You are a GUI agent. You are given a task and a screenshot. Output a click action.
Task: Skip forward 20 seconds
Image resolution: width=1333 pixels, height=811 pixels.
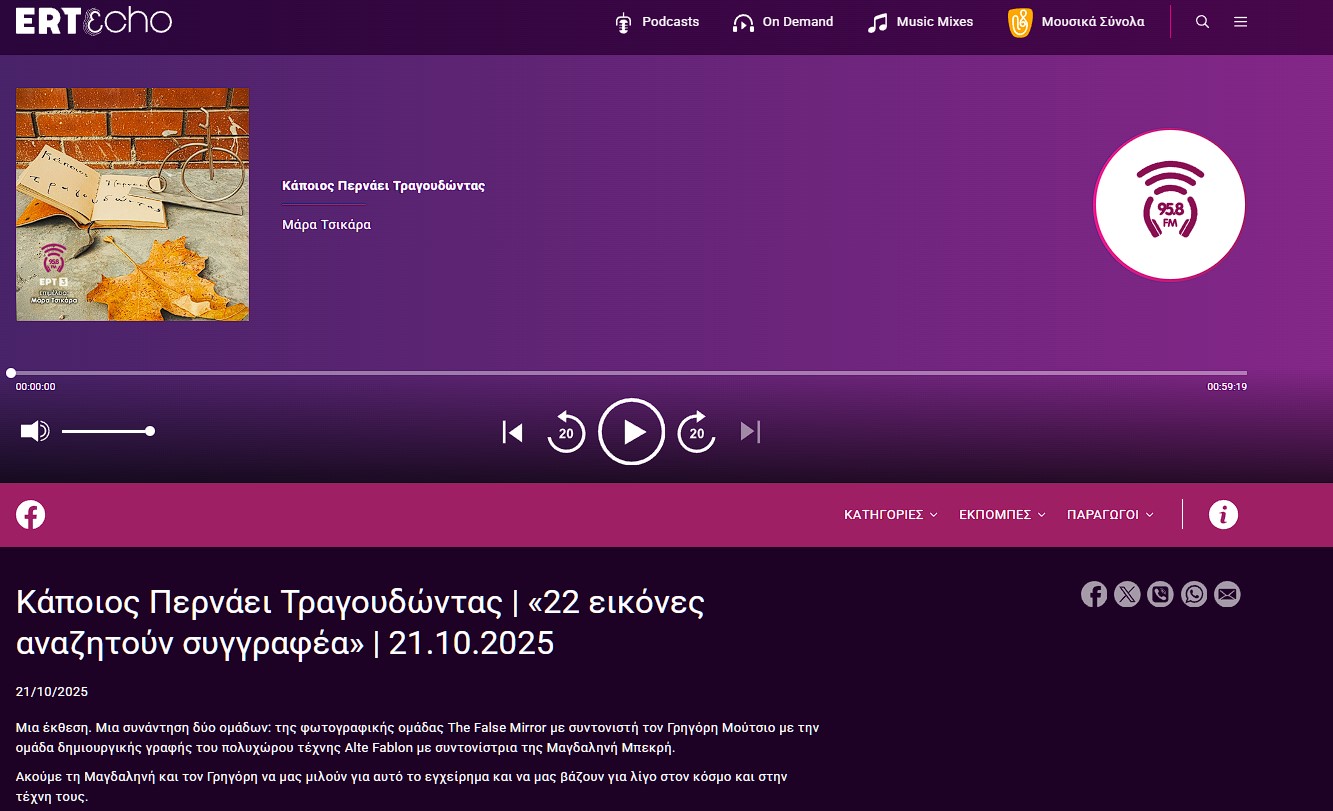click(697, 432)
